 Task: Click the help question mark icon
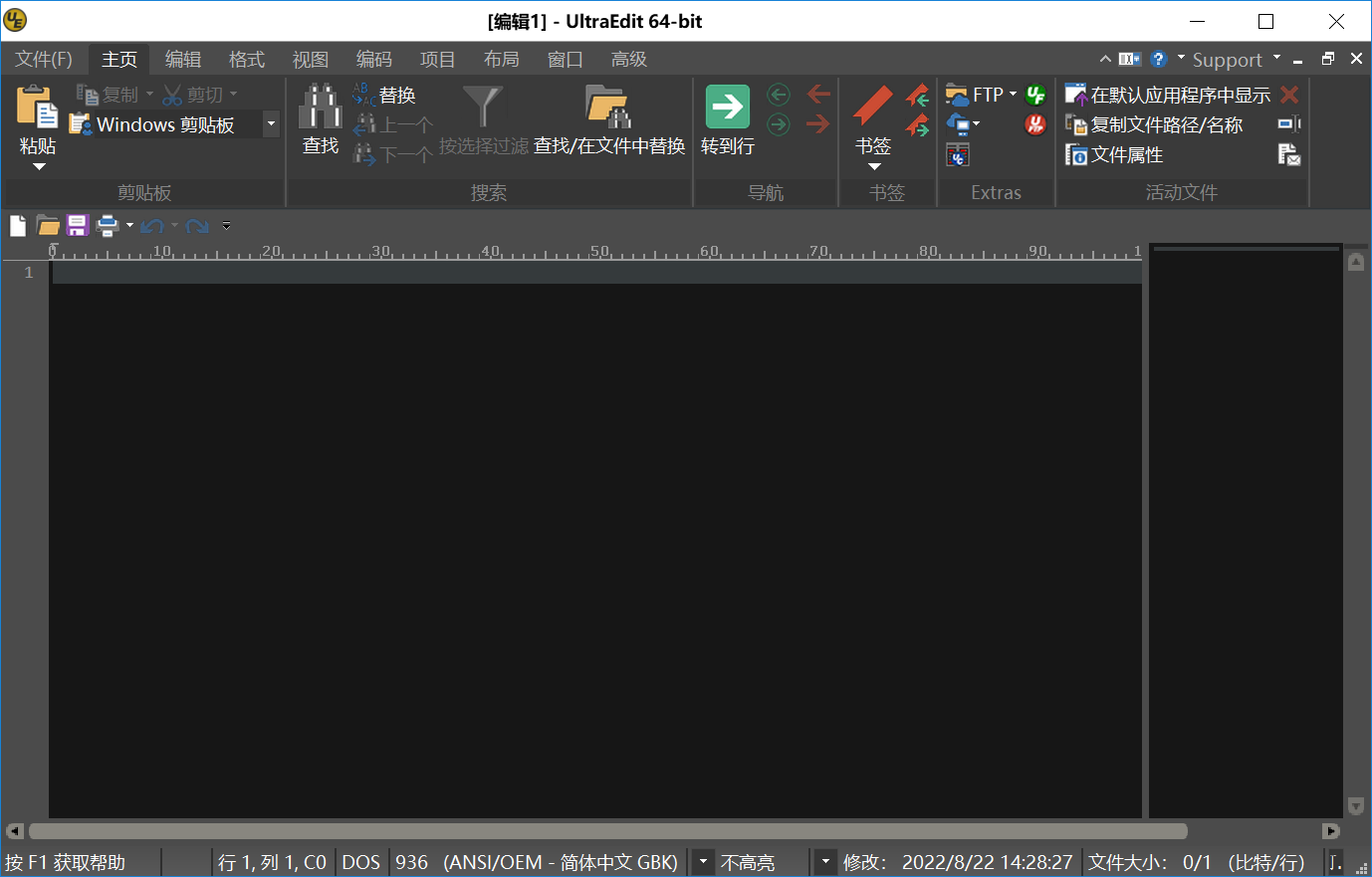pos(1158,59)
